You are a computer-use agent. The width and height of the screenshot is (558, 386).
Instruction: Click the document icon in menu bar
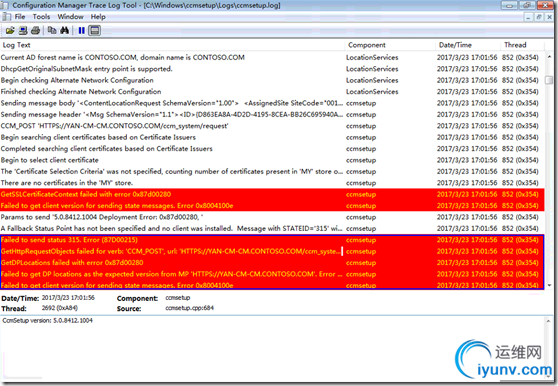click(x=6, y=17)
